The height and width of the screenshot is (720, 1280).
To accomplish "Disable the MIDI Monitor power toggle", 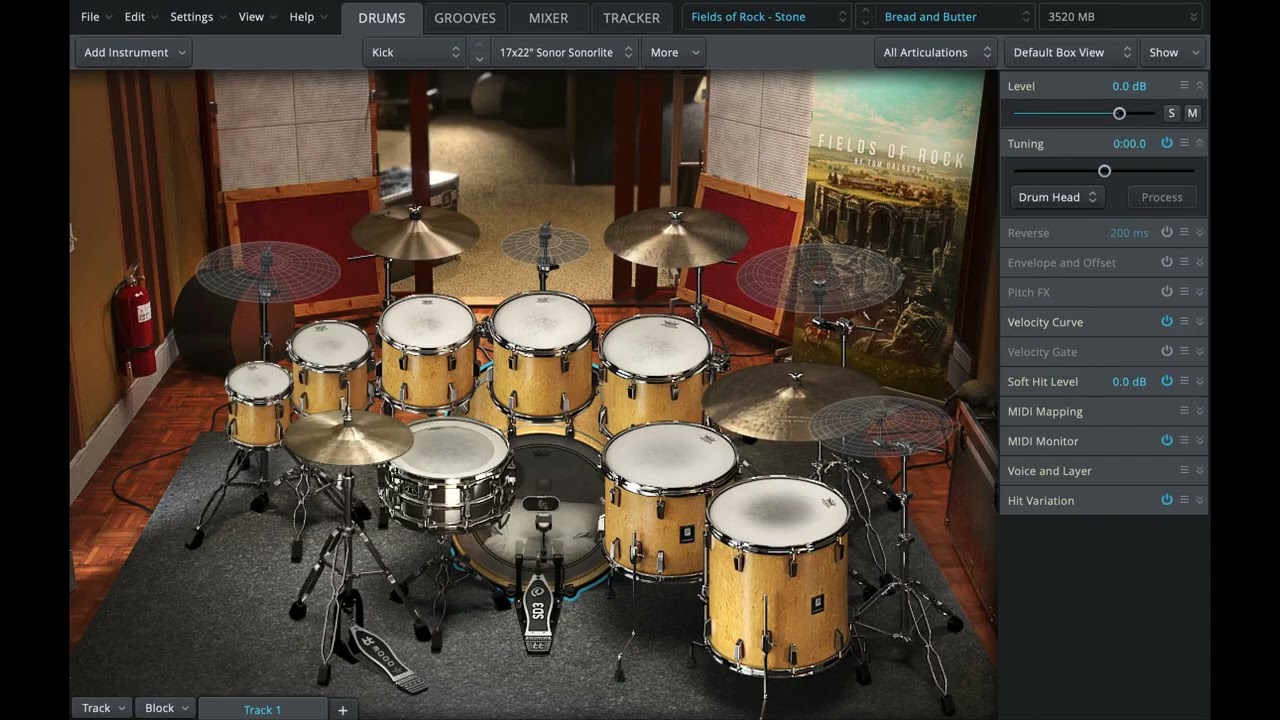I will 1166,440.
